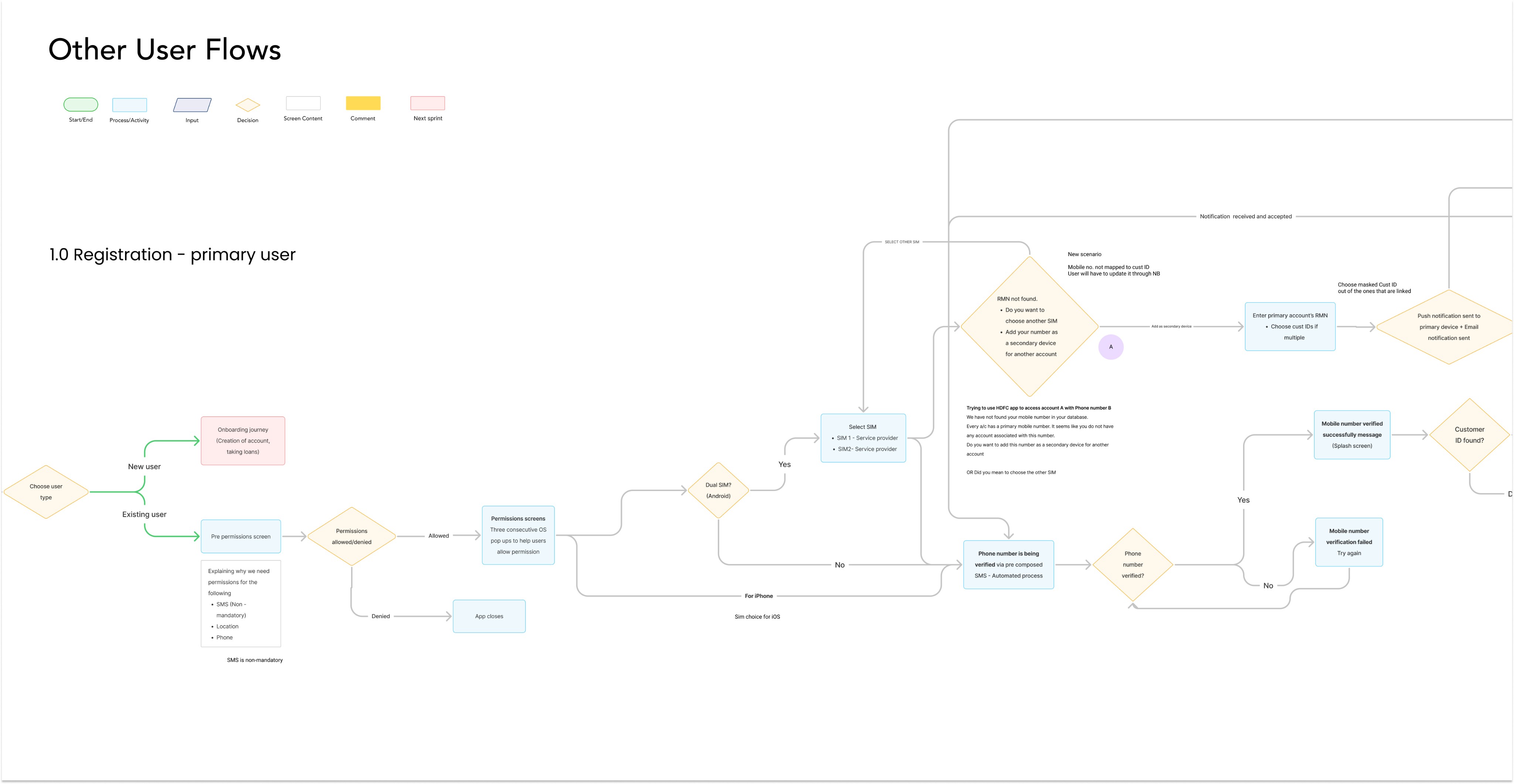Select the blue Process/Activity legend box
The width and height of the screenshot is (1514, 784).
[129, 105]
